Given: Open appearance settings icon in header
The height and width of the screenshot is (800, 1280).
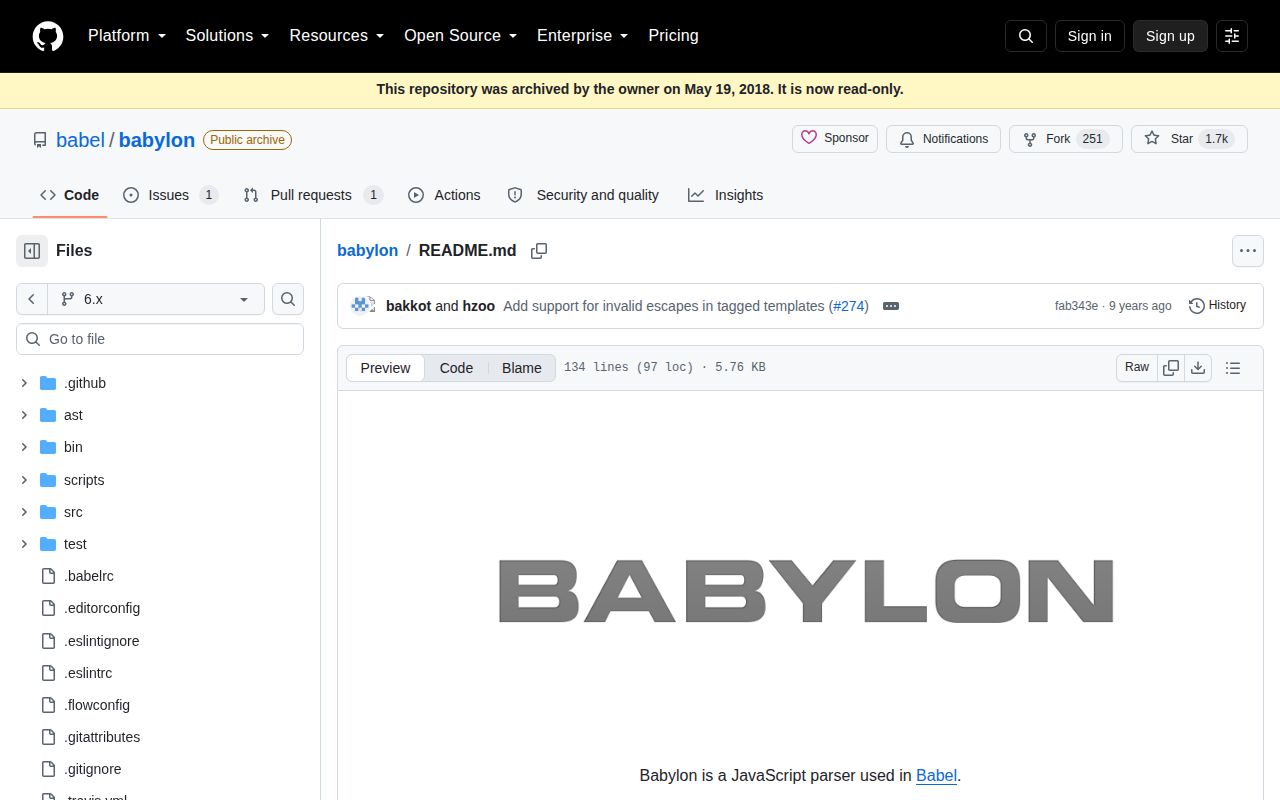Looking at the screenshot, I should [x=1232, y=36].
